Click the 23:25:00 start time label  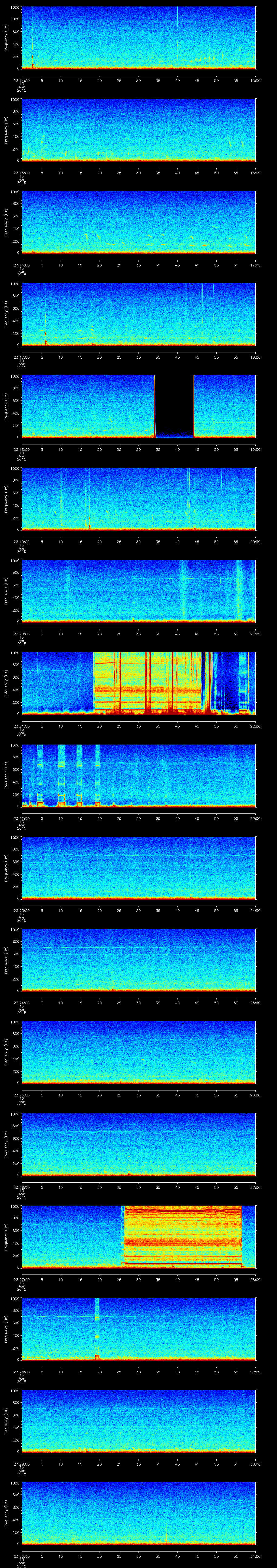click(21, 1095)
